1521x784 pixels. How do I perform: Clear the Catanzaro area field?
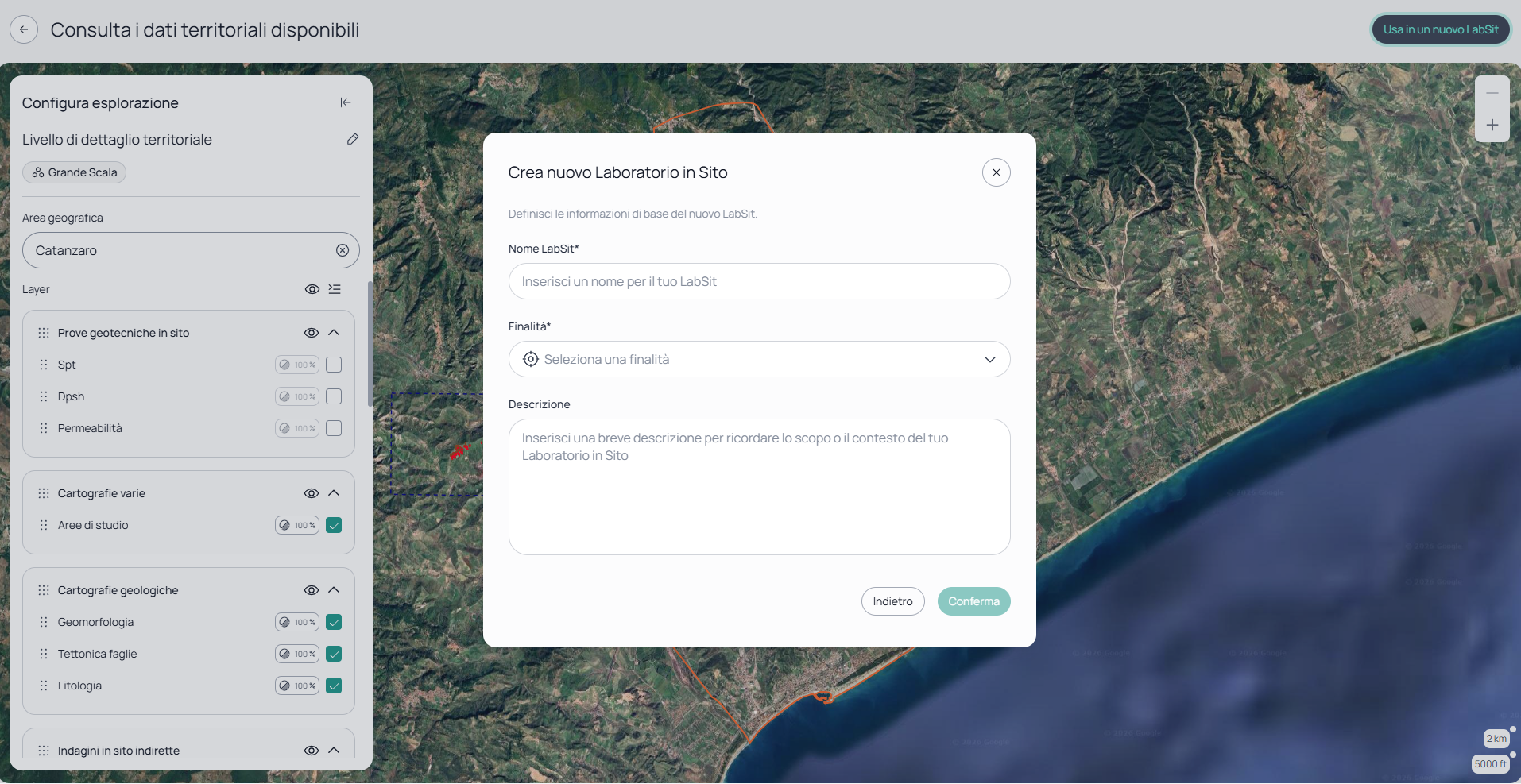343,250
